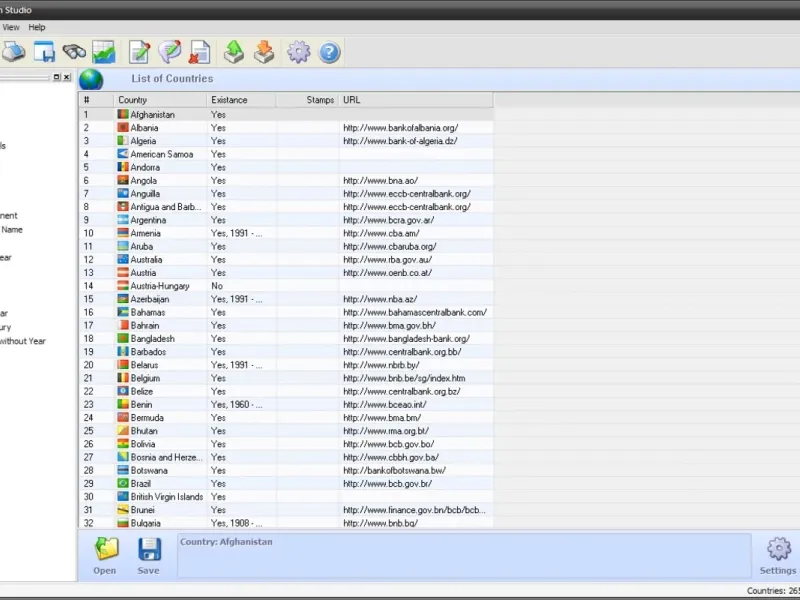Select the Austria-Hungary row
The height and width of the screenshot is (600, 800).
pyautogui.click(x=286, y=286)
